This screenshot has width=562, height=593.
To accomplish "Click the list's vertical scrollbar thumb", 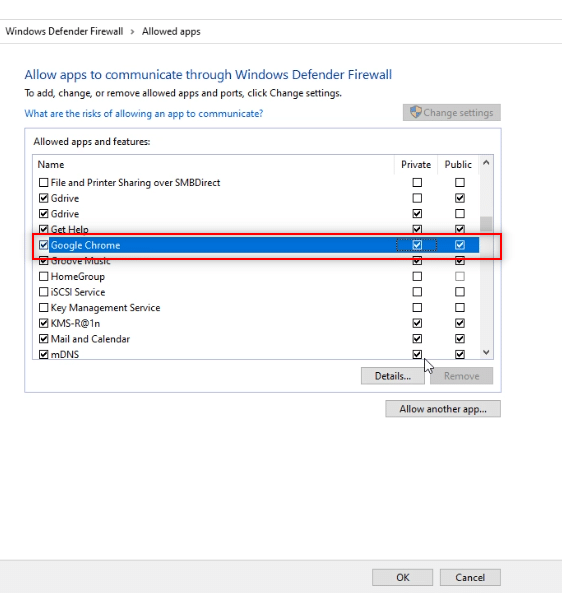I will pyautogui.click(x=486, y=224).
